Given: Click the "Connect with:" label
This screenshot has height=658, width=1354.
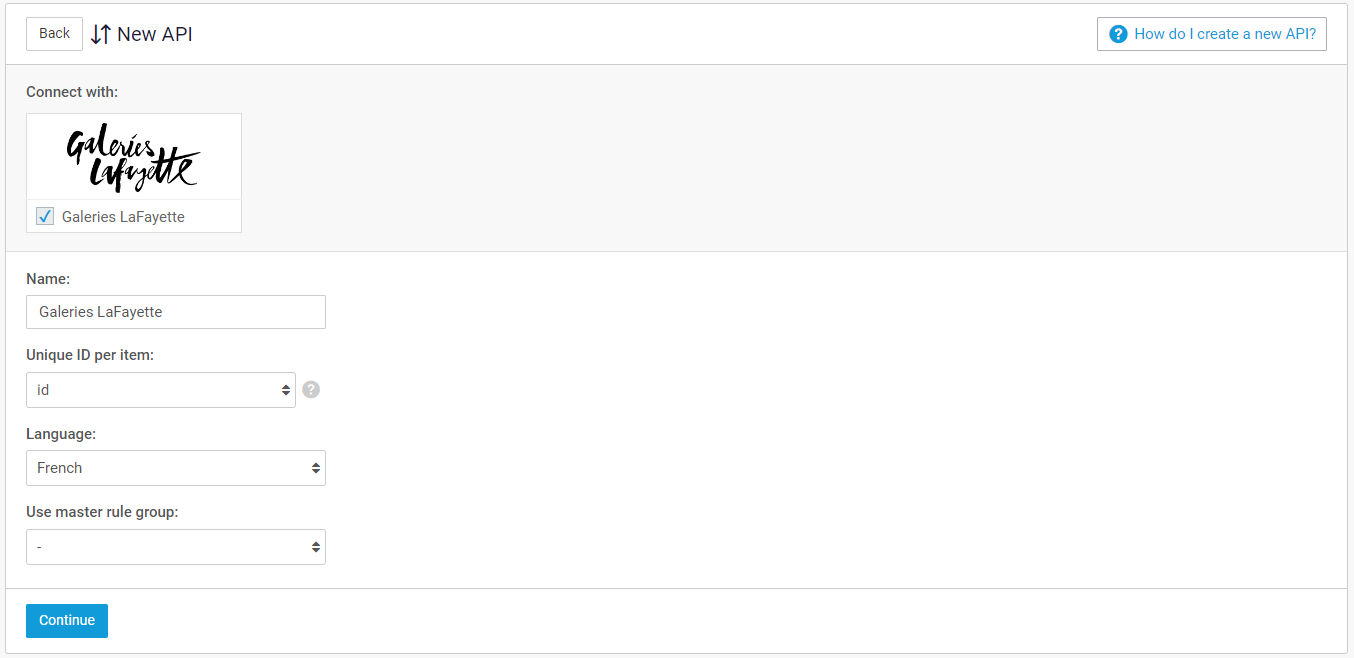Looking at the screenshot, I should (x=72, y=92).
